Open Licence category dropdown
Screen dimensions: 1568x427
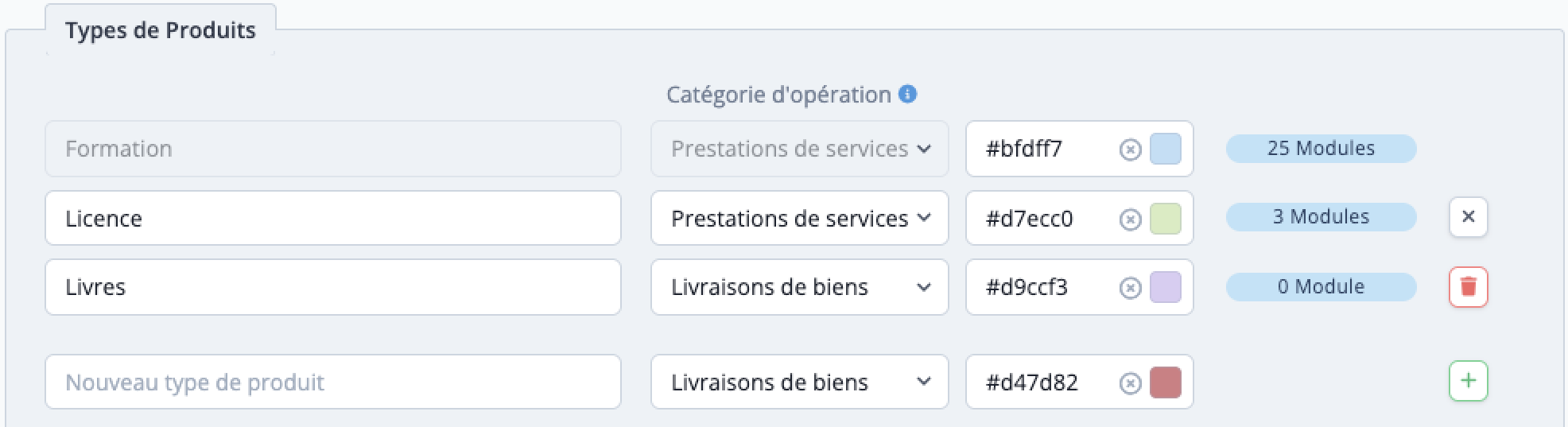pyautogui.click(x=799, y=218)
